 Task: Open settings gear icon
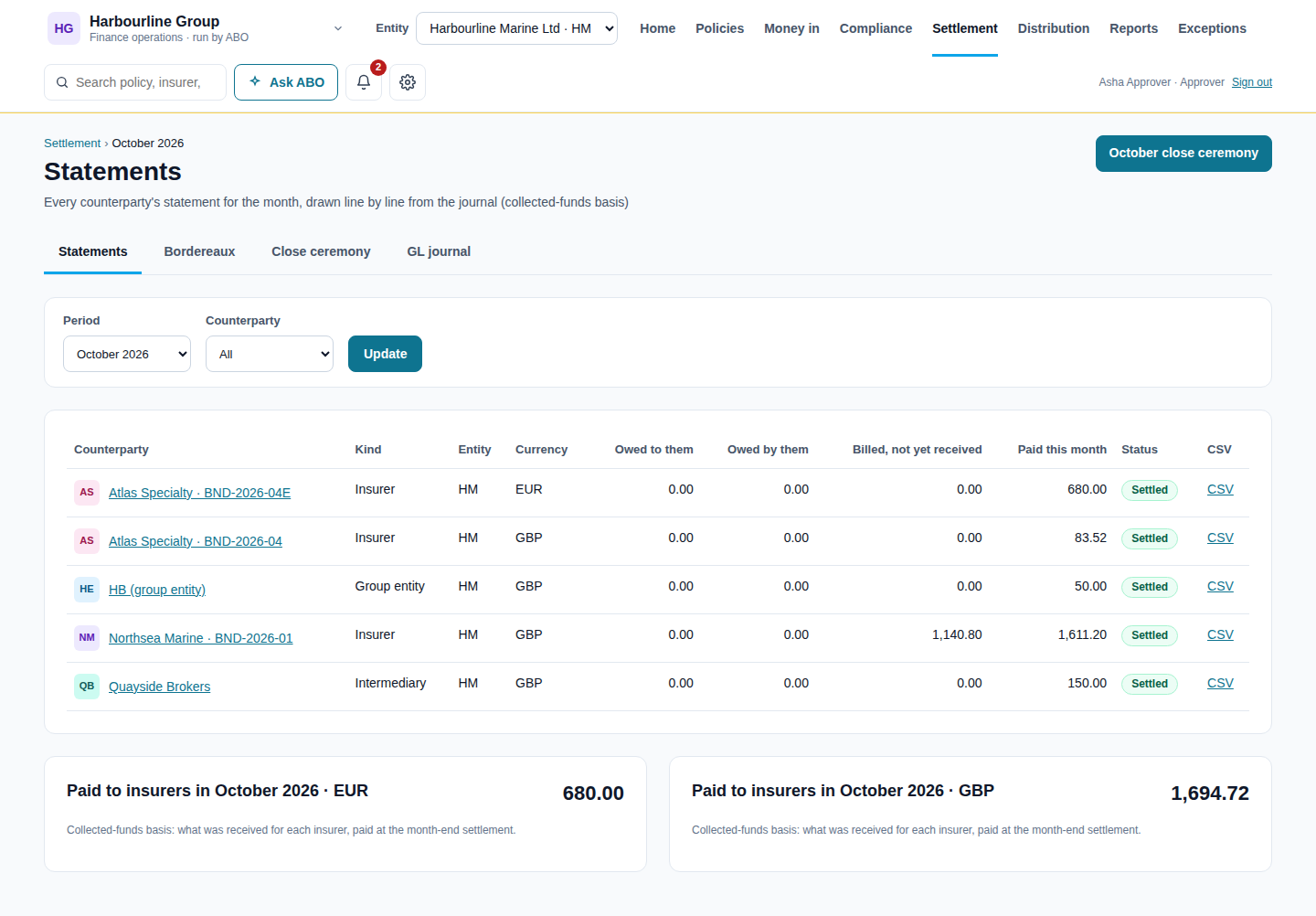pos(408,82)
